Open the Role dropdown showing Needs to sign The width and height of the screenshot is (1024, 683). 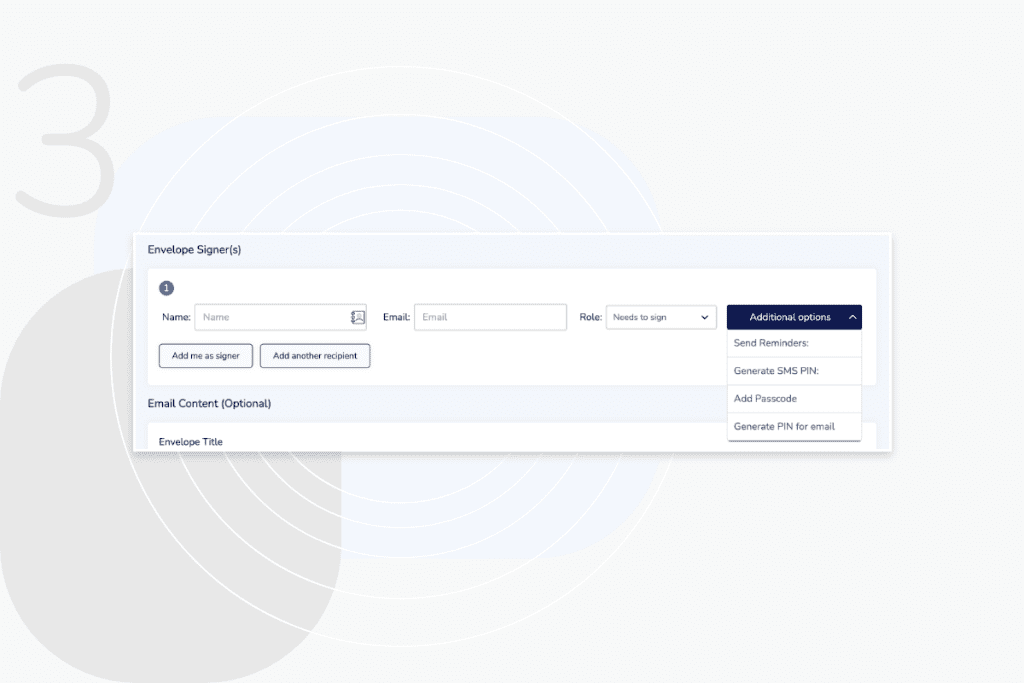[661, 317]
